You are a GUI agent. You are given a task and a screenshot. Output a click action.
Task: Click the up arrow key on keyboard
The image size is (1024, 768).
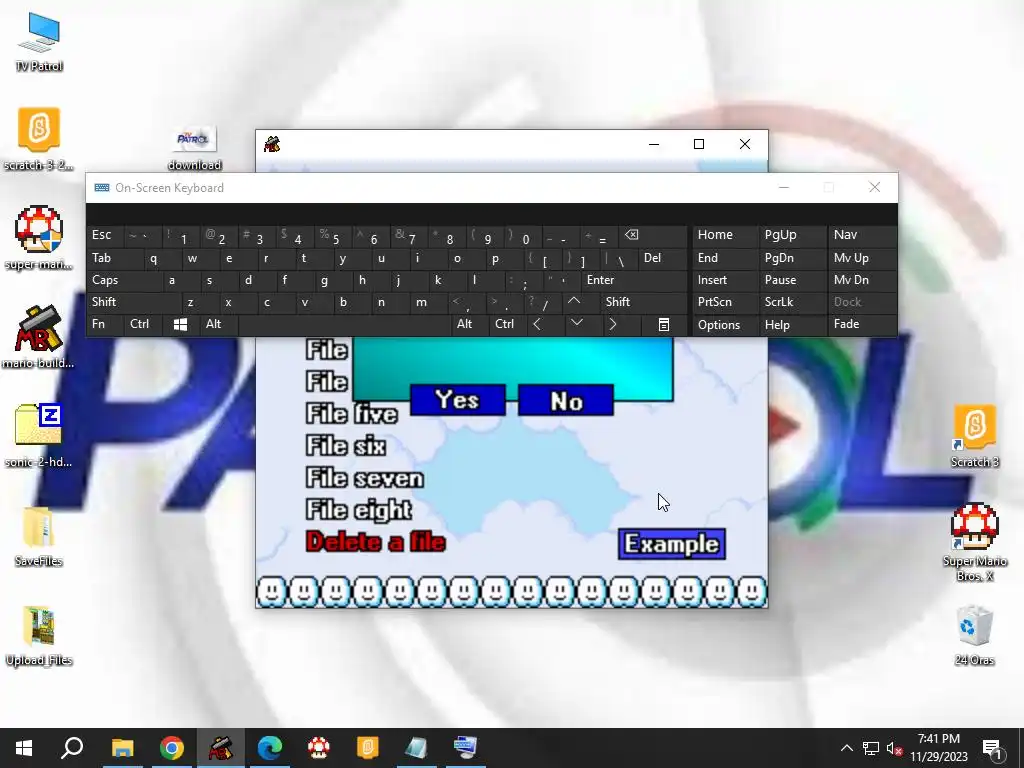(x=580, y=302)
